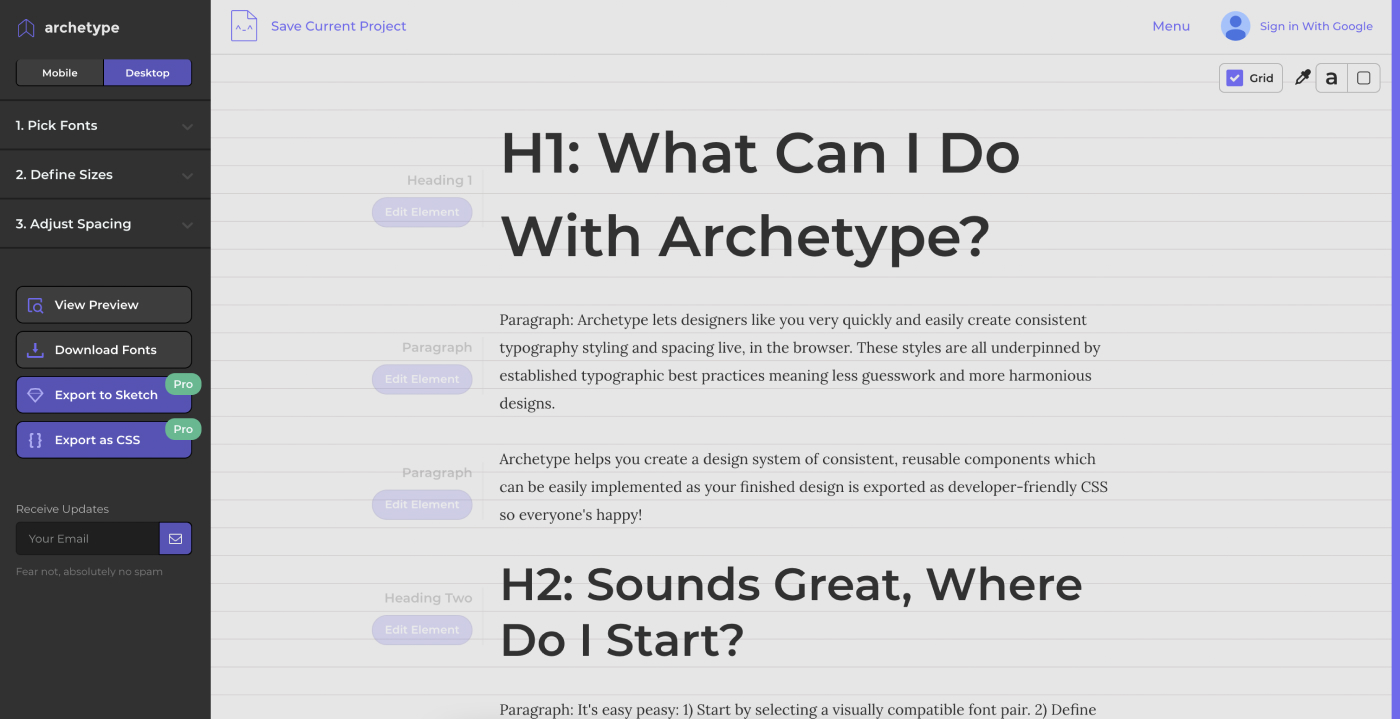
Task: Switch to Desktop view
Action: (147, 73)
